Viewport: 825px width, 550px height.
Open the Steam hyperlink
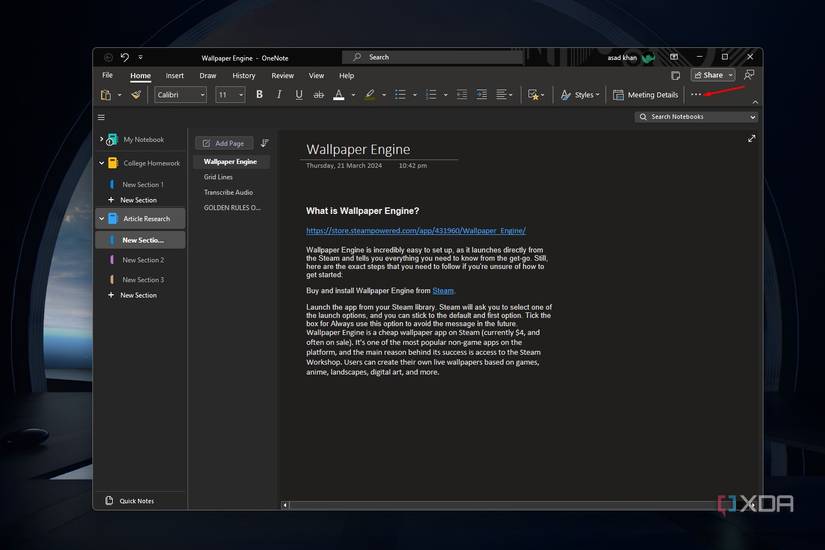point(442,291)
